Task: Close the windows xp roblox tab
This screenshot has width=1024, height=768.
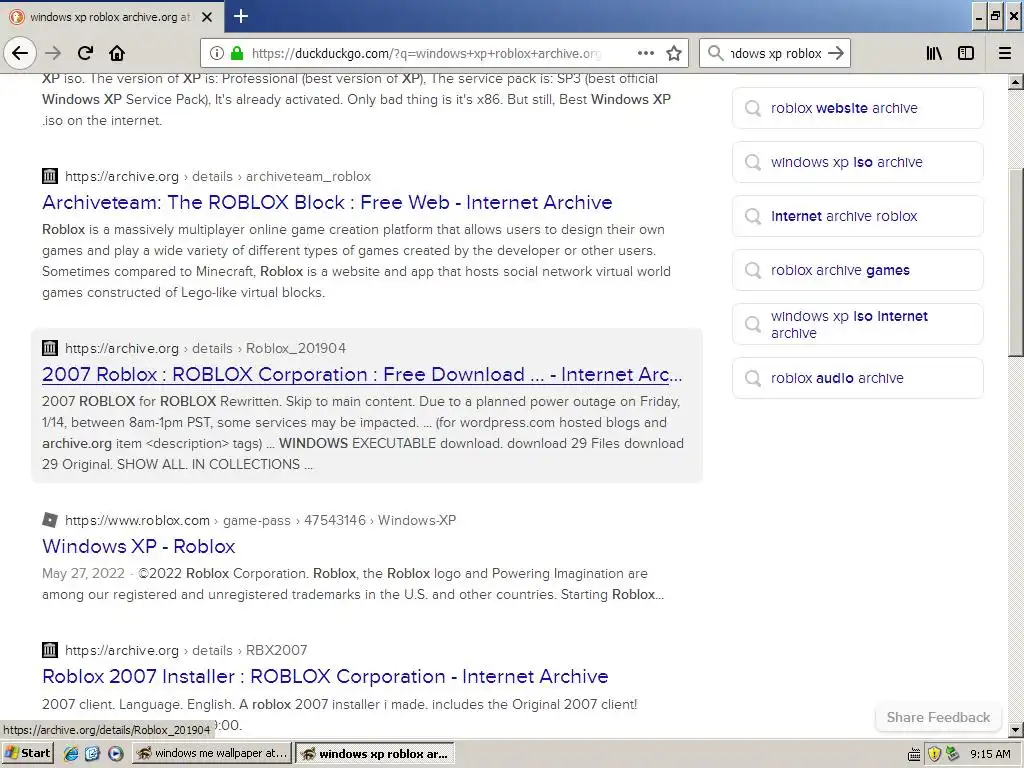Action: tap(207, 17)
